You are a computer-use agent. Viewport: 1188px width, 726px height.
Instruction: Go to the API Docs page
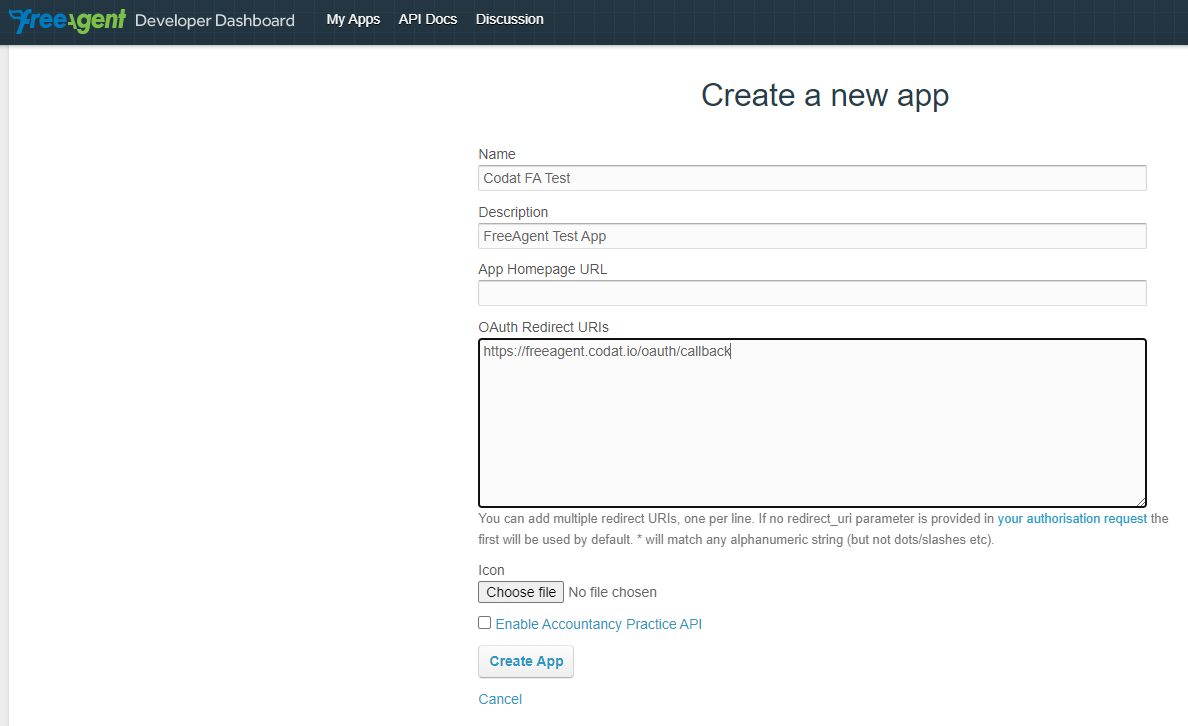[x=427, y=19]
